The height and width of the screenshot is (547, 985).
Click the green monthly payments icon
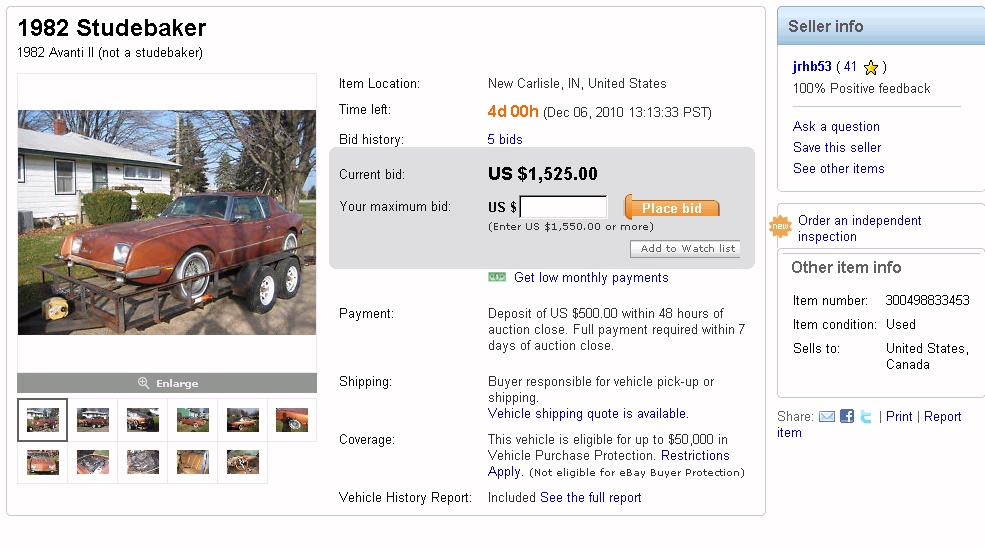pos(497,277)
